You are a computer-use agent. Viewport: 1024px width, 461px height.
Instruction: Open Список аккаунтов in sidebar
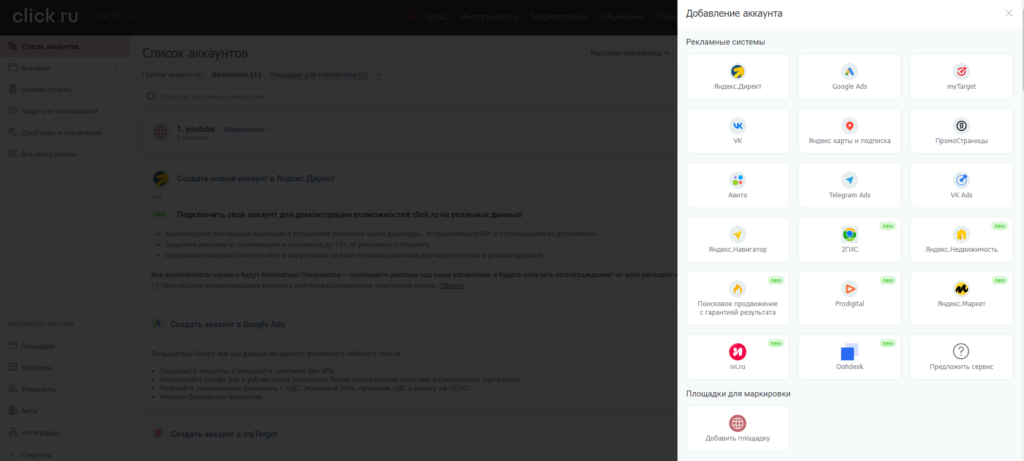[63, 46]
